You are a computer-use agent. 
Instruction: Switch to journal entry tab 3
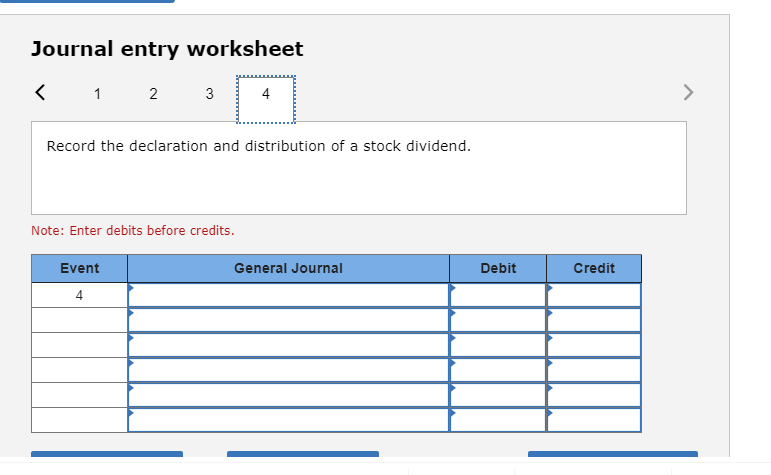click(x=209, y=93)
